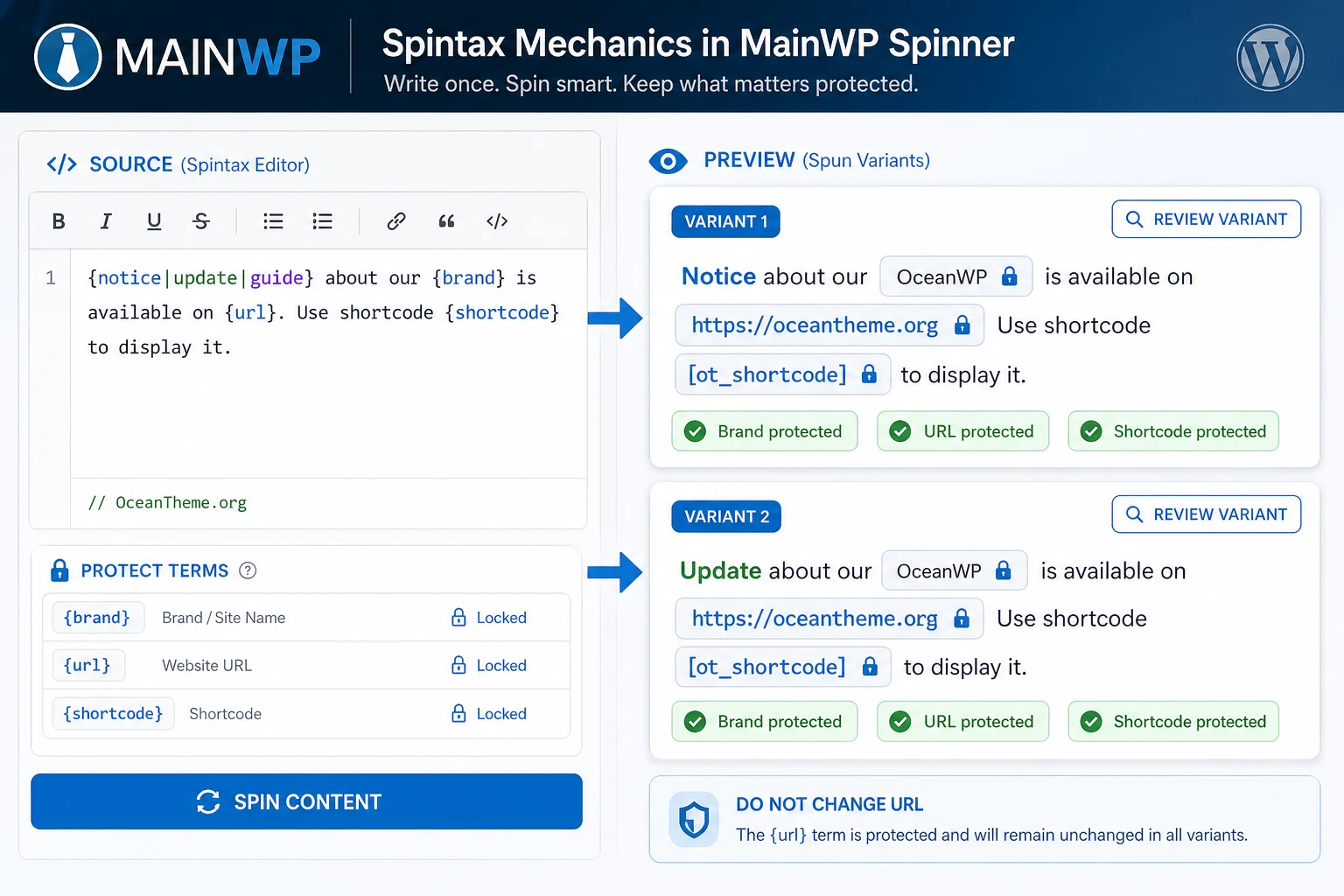Click the {brand} term tag

[x=97, y=618]
